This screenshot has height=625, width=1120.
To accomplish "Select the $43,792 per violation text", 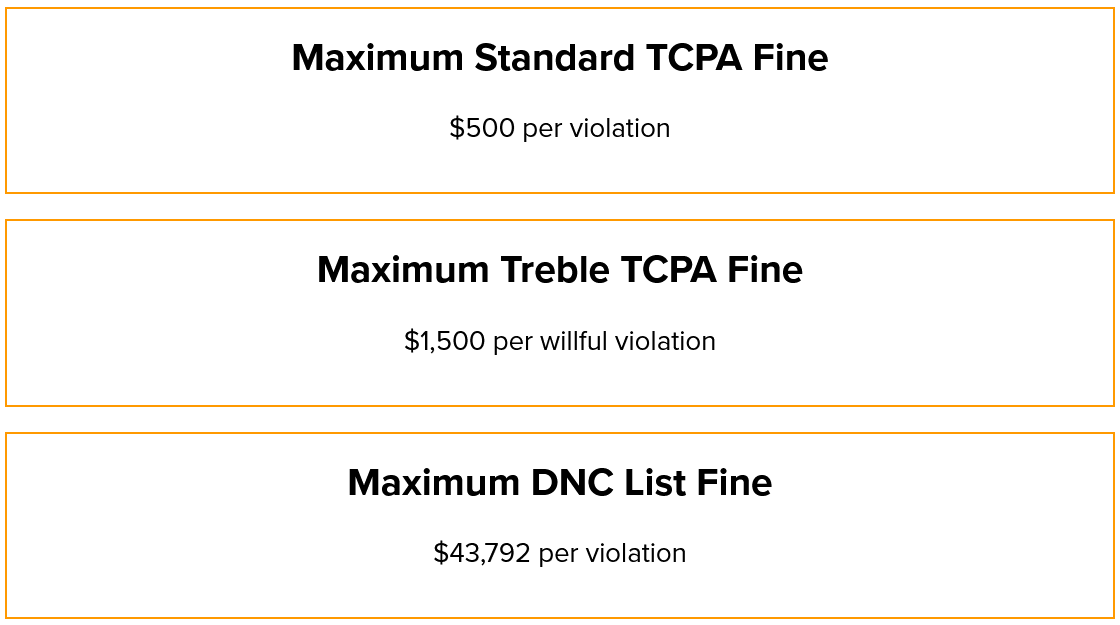I will coord(559,554).
